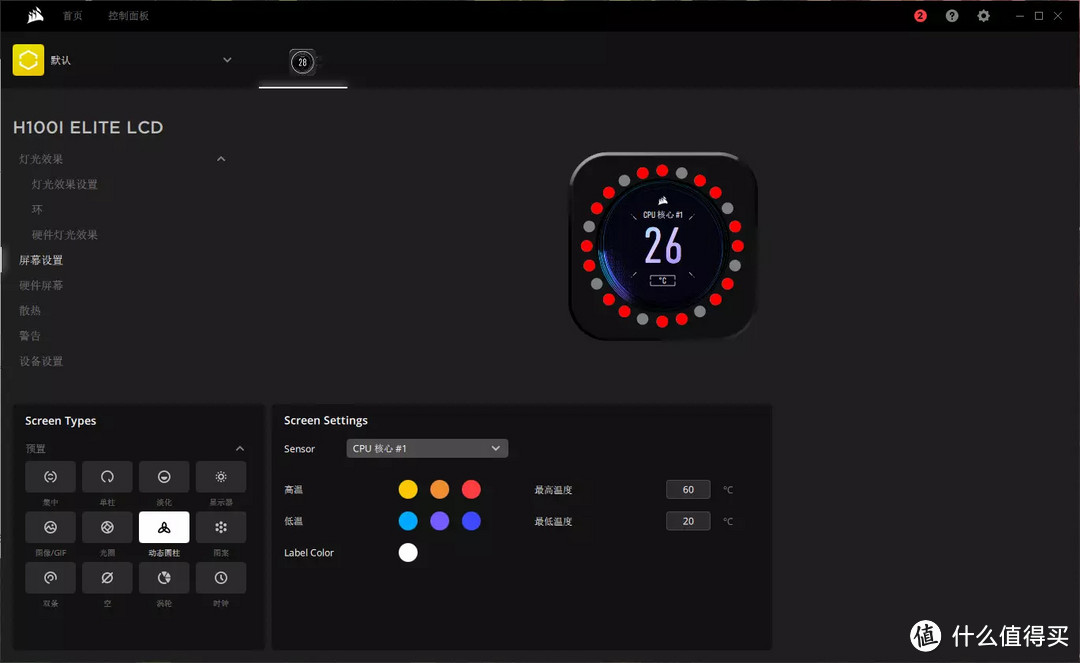Pick the dark blue 低温 color swatch
The width and height of the screenshot is (1080, 663).
pos(471,521)
